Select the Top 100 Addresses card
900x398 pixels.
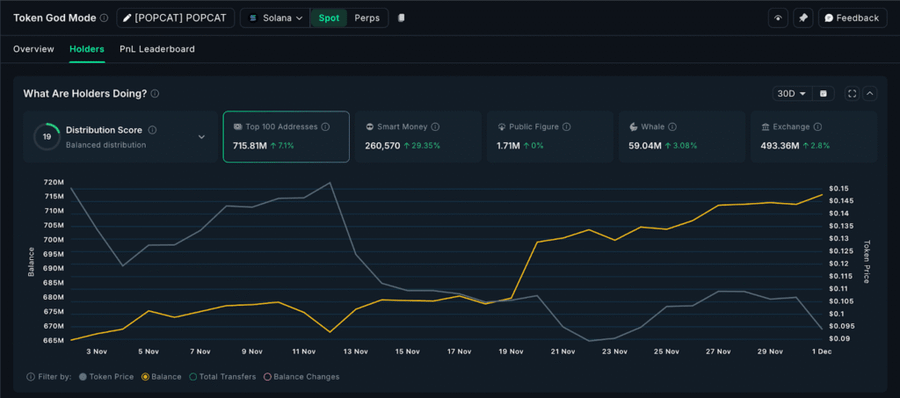[286, 137]
